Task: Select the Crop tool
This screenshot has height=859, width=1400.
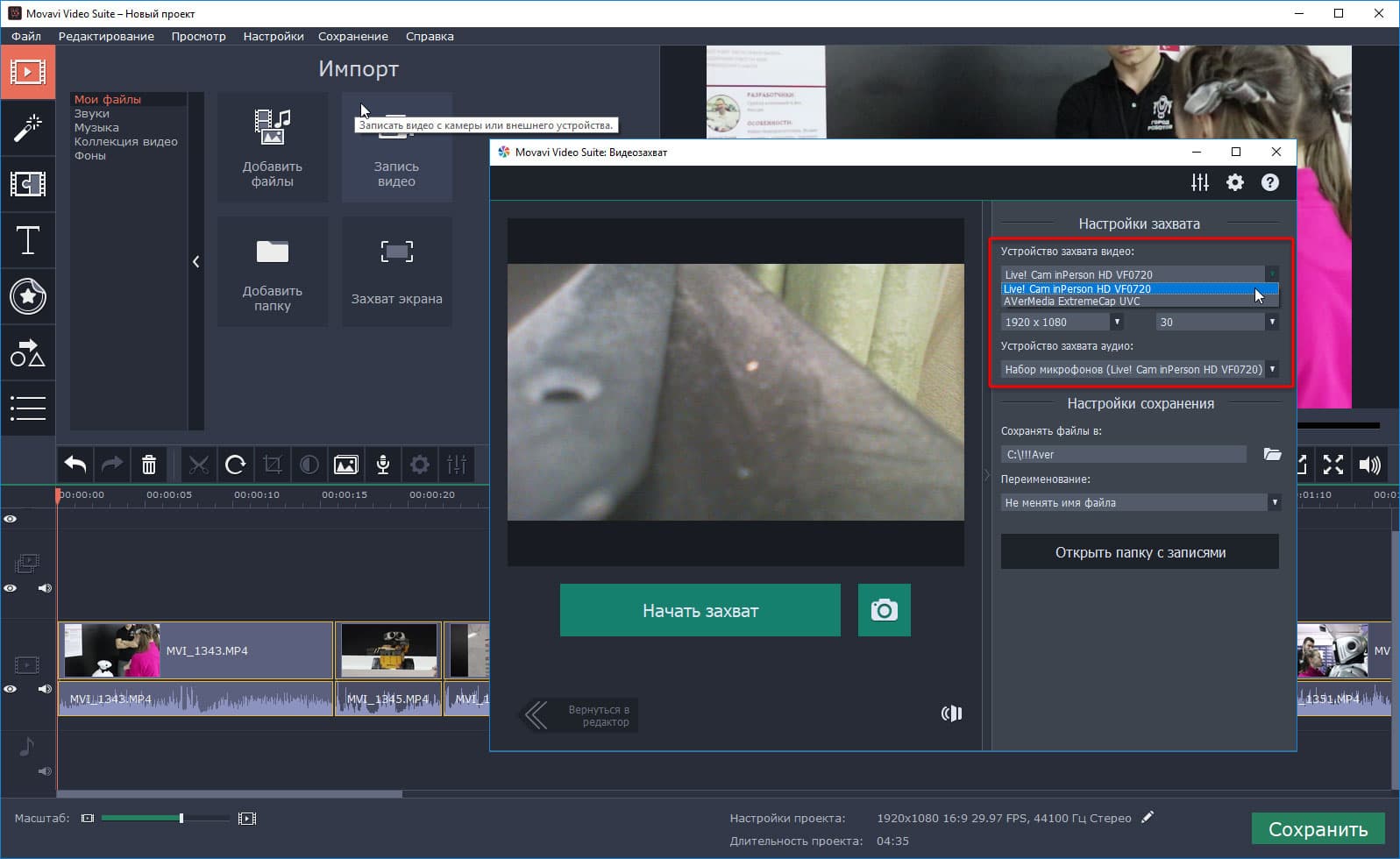Action: click(x=273, y=465)
